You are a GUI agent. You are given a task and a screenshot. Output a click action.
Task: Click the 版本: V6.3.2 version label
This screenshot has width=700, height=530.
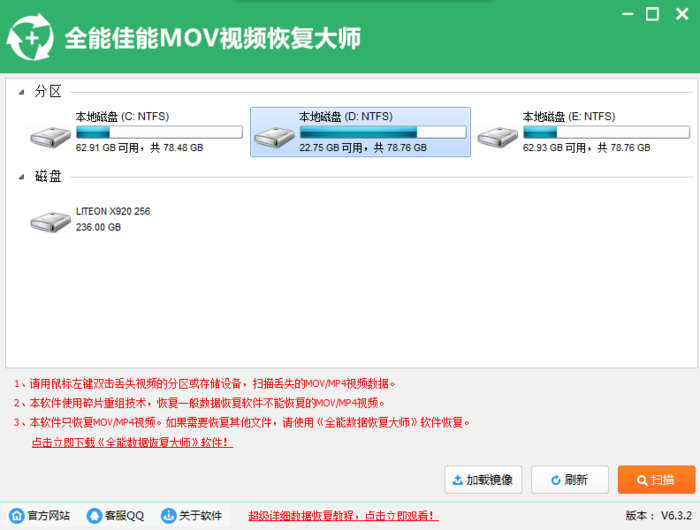pyautogui.click(x=658, y=516)
